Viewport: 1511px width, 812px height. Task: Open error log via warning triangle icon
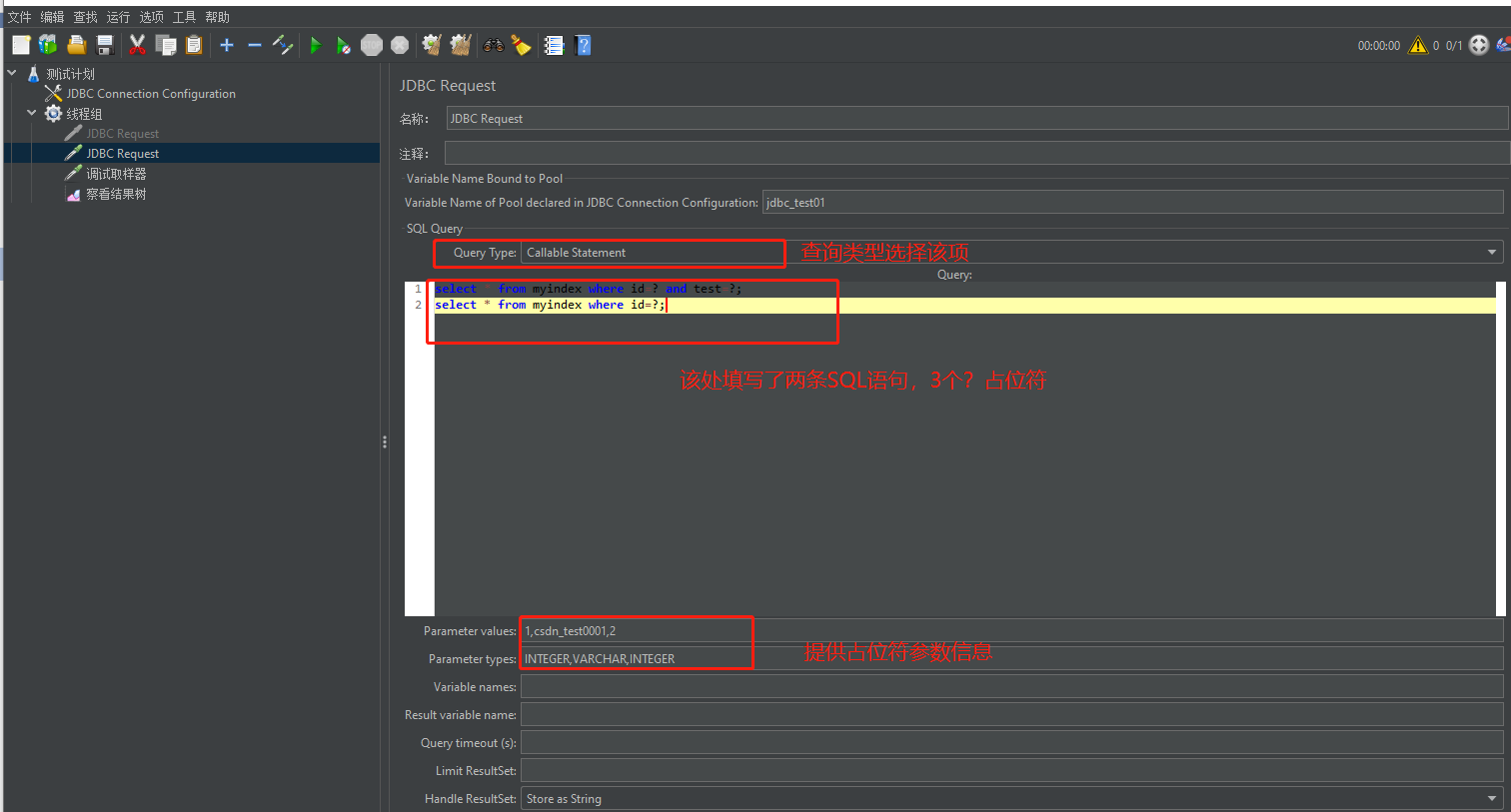[x=1419, y=44]
